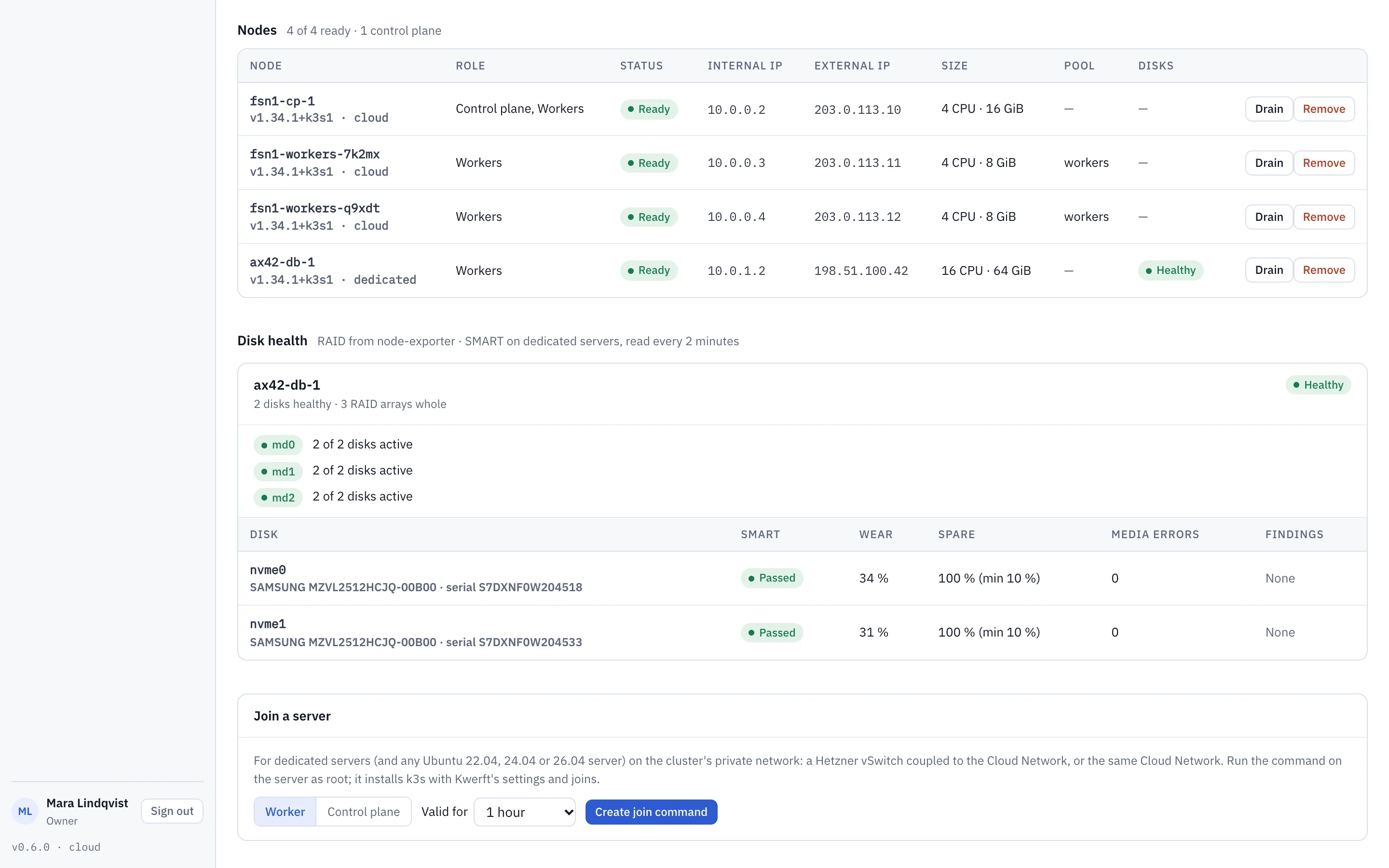Drain node fsn1-workers-q9xdt
1389x868 pixels.
coord(1268,217)
